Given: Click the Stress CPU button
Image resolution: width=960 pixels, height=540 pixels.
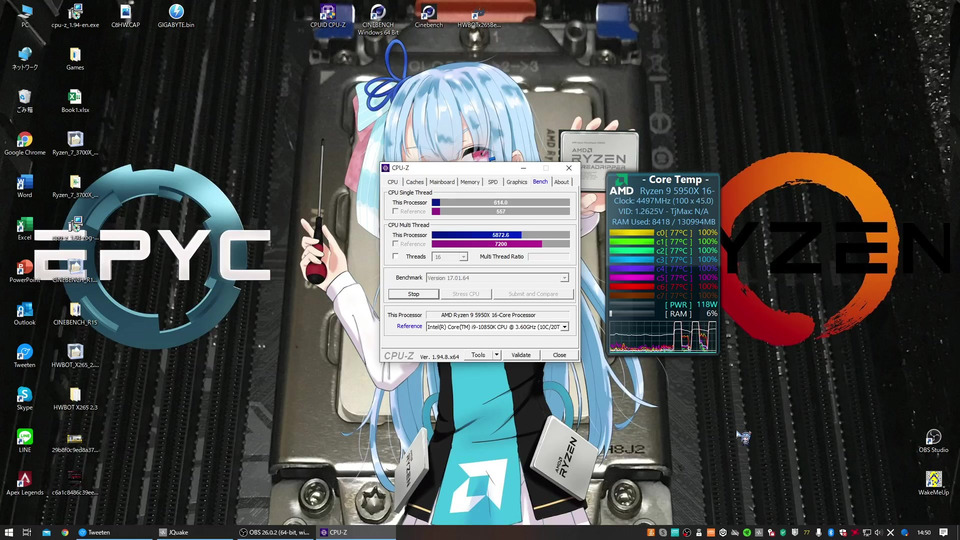Looking at the screenshot, I should click(x=466, y=294).
